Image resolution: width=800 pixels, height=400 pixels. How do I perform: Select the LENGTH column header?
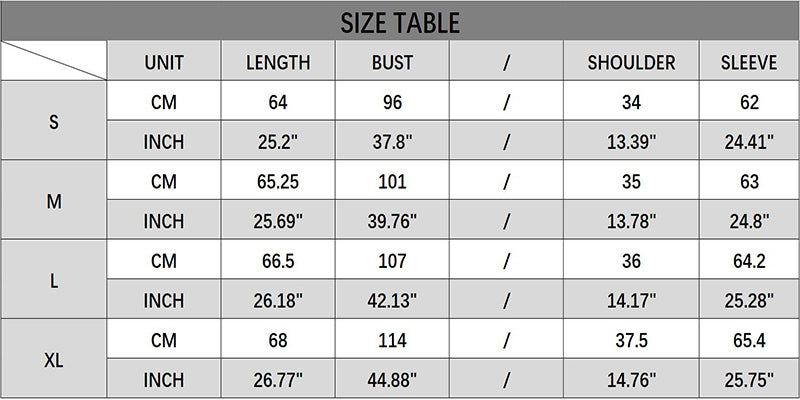click(278, 62)
